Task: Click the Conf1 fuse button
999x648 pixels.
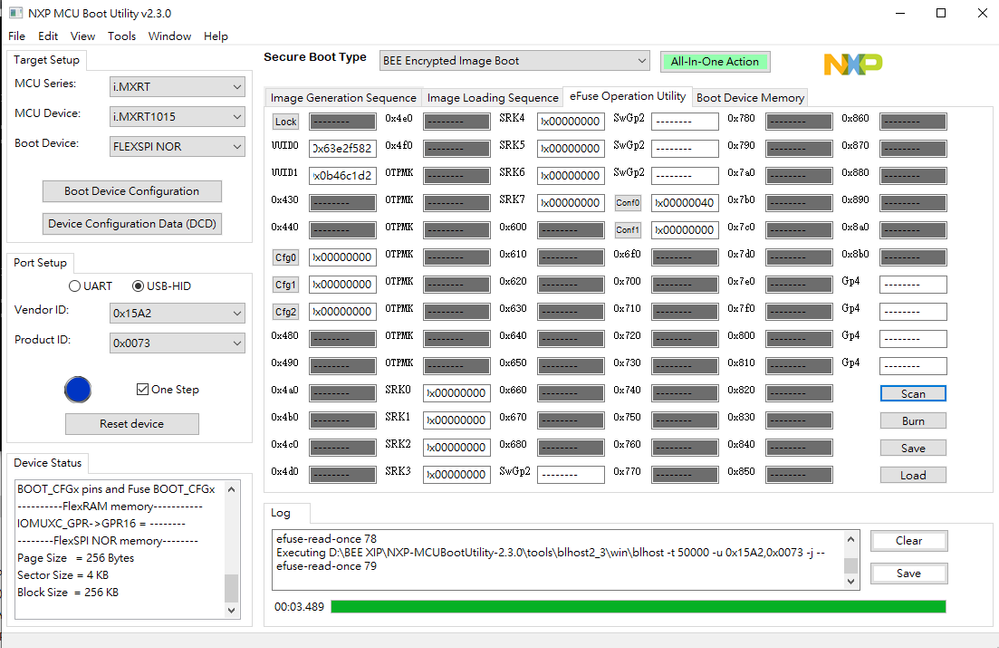Action: pos(628,230)
